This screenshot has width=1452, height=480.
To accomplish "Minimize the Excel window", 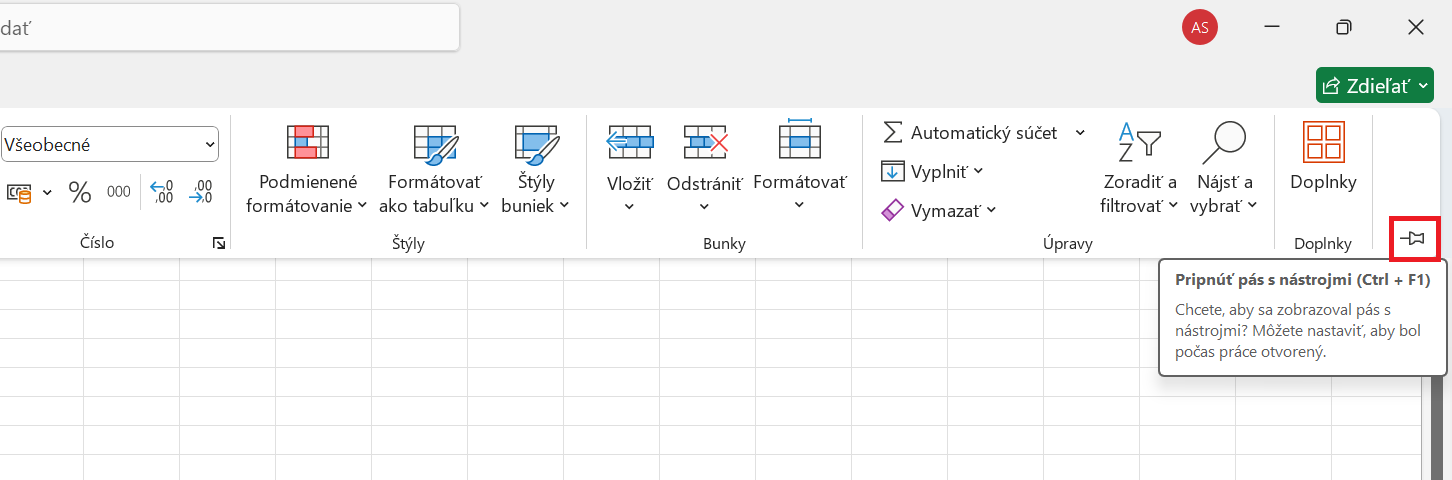I will 1272,27.
